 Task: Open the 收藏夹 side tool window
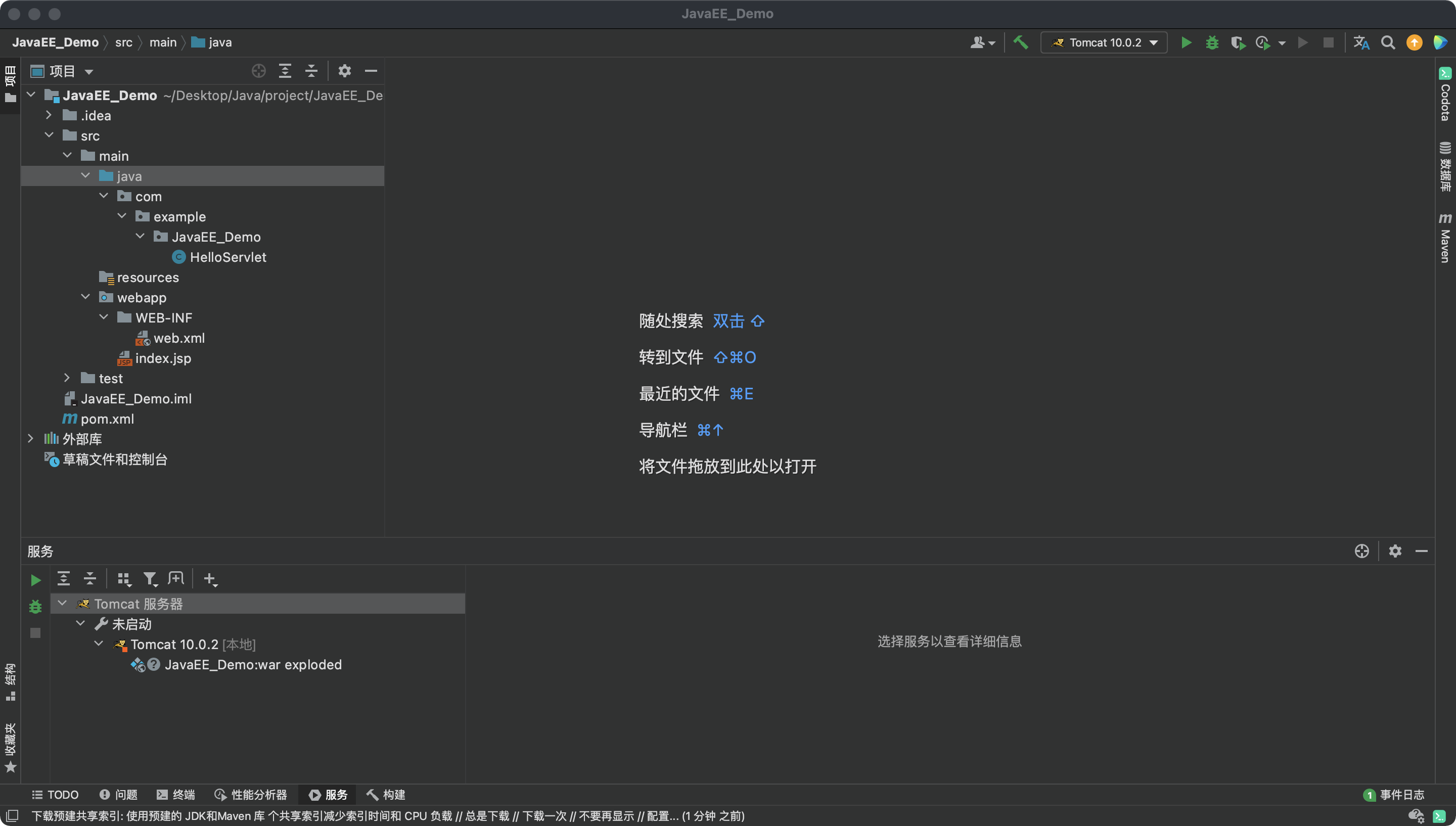(x=10, y=748)
